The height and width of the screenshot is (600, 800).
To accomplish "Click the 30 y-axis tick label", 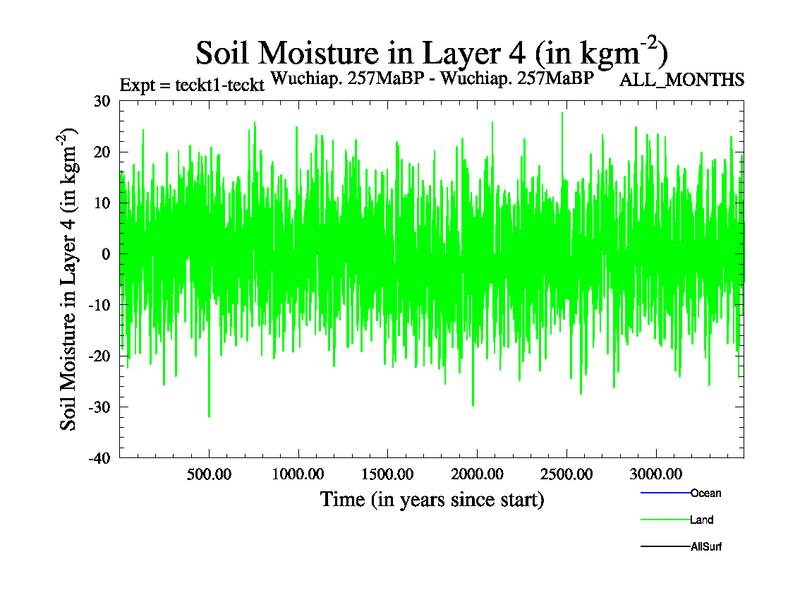I will tap(100, 101).
